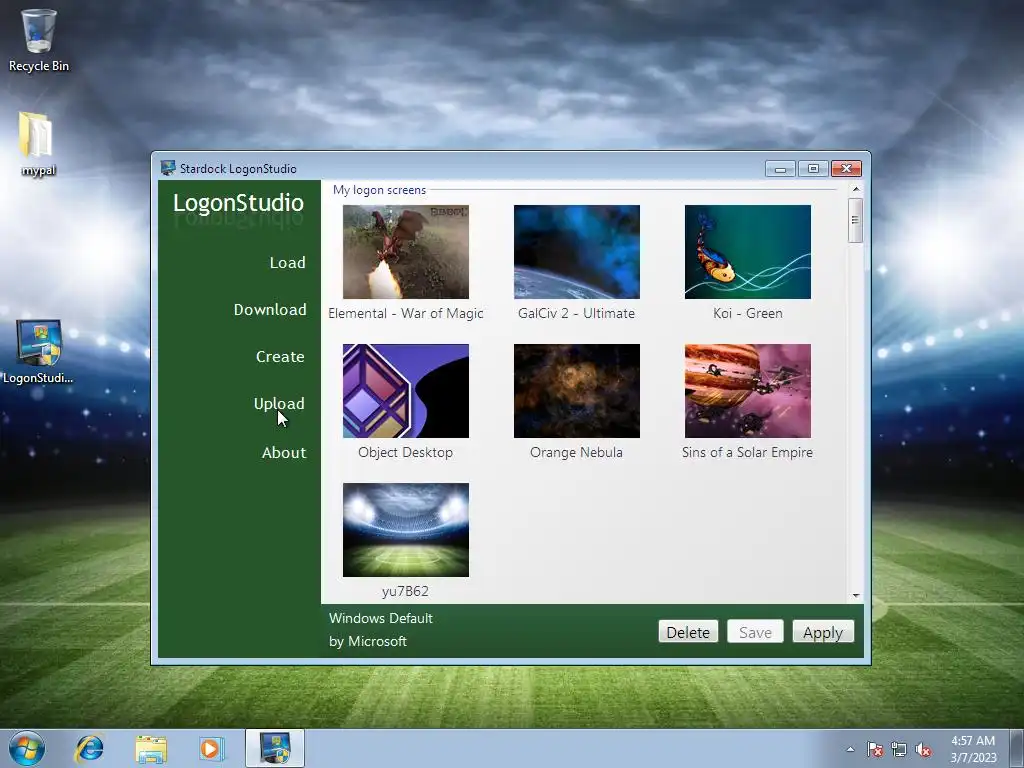The height and width of the screenshot is (768, 1024).
Task: Click the scrollbar up arrow in logon list
Action: pyautogui.click(x=856, y=189)
